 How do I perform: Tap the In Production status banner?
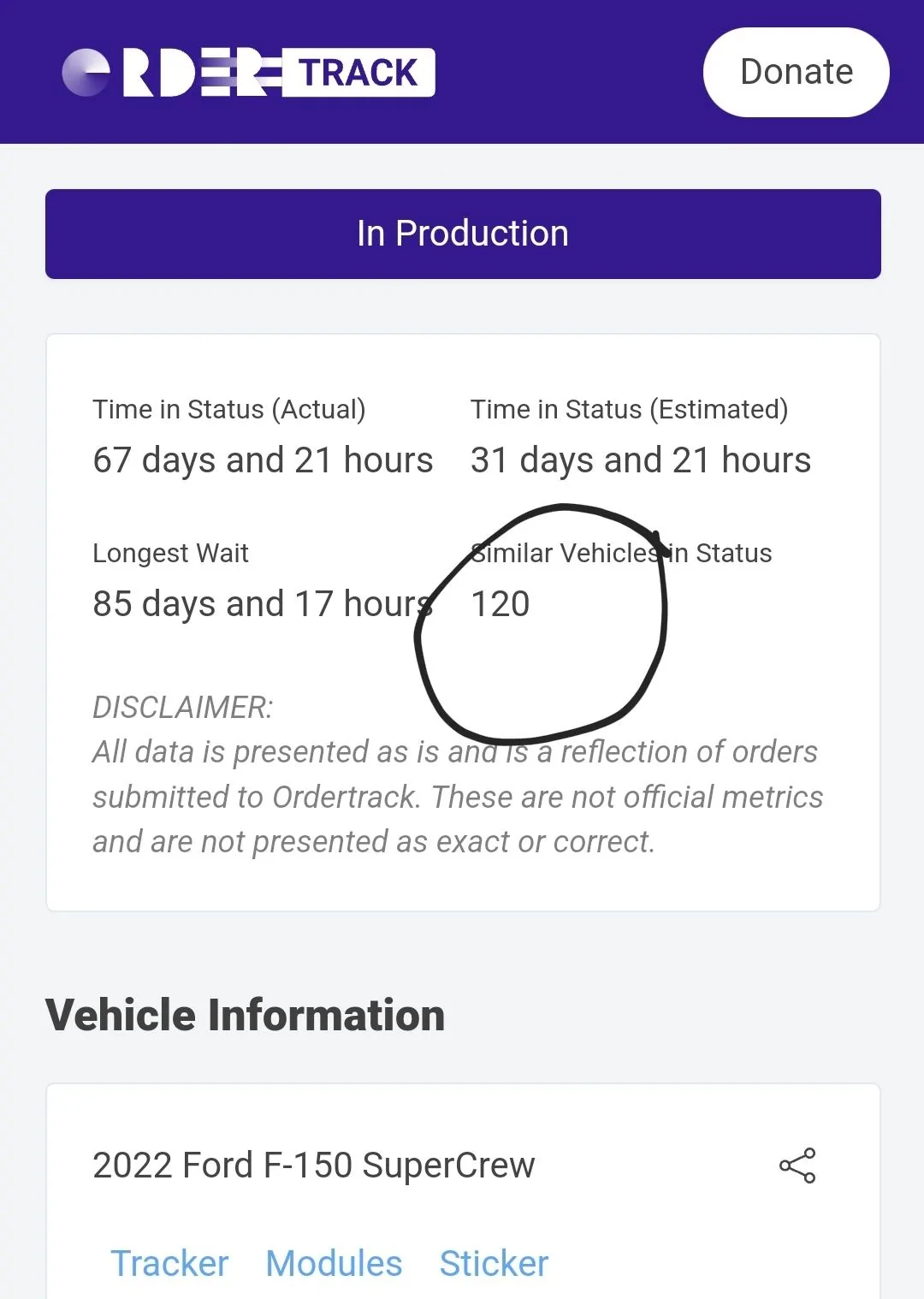pyautogui.click(x=463, y=234)
